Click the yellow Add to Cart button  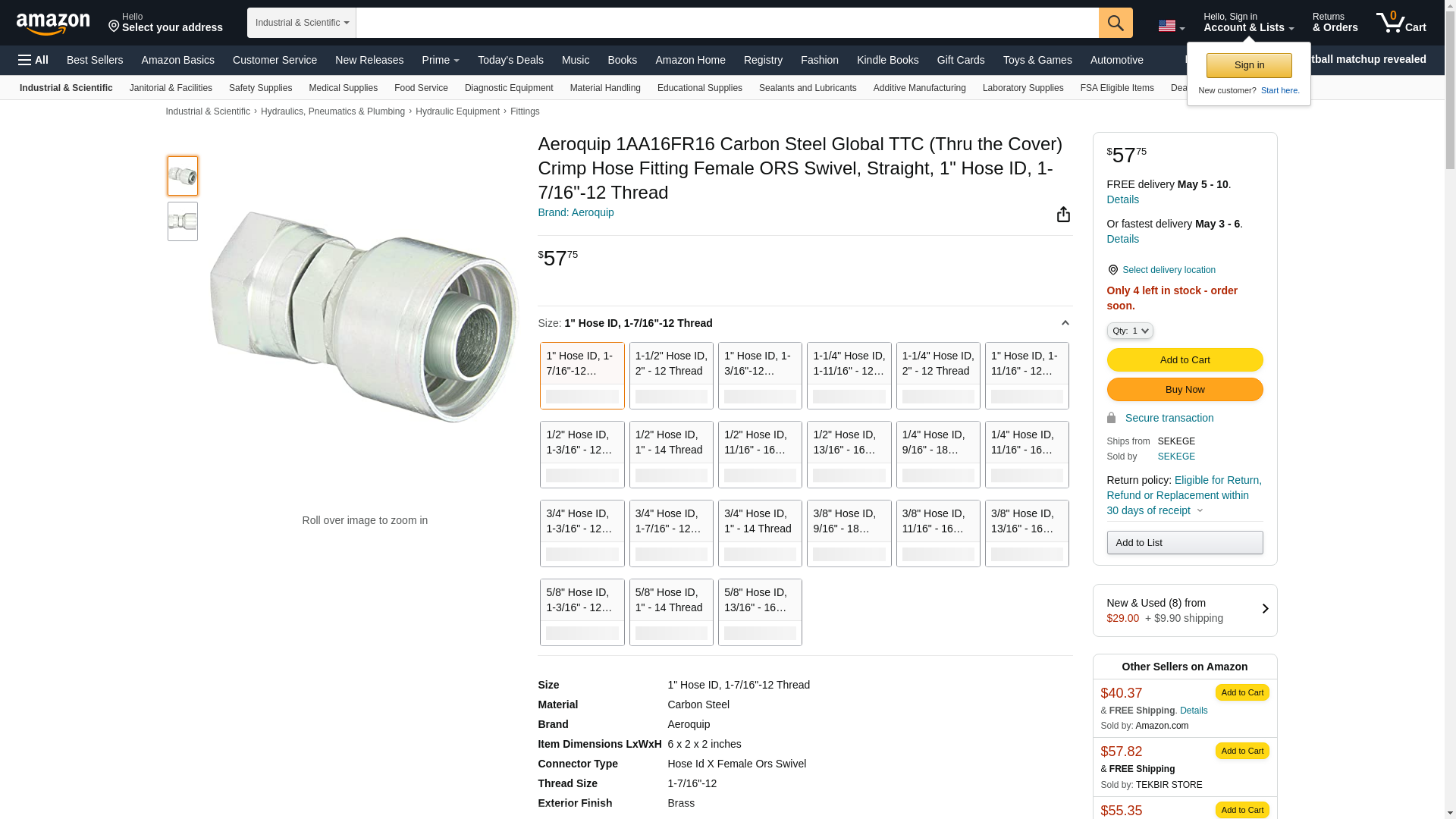1185,359
